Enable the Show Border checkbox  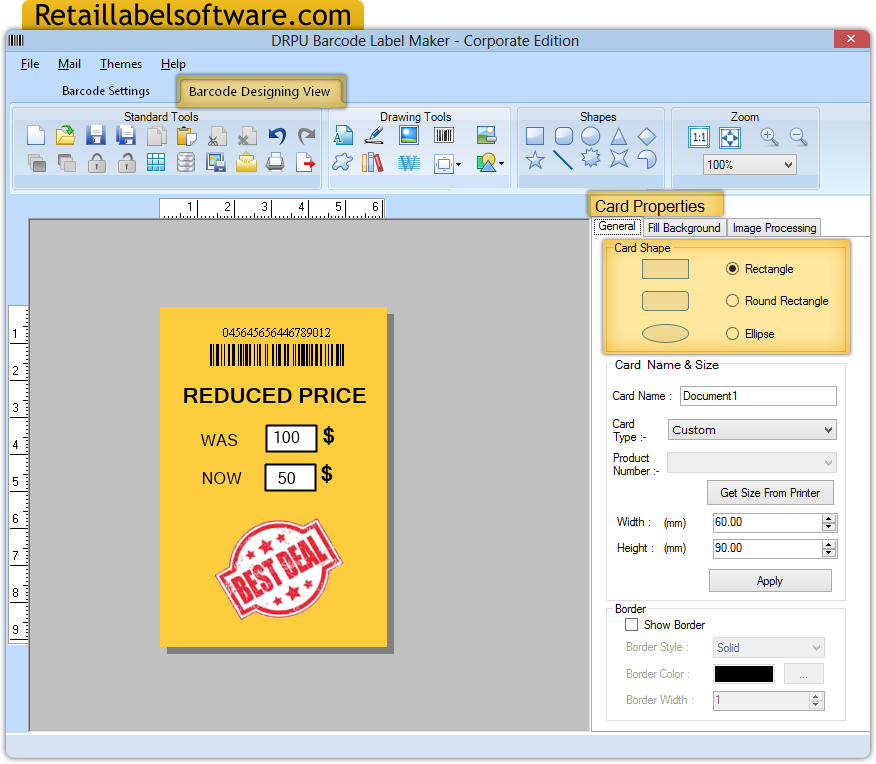(x=632, y=624)
